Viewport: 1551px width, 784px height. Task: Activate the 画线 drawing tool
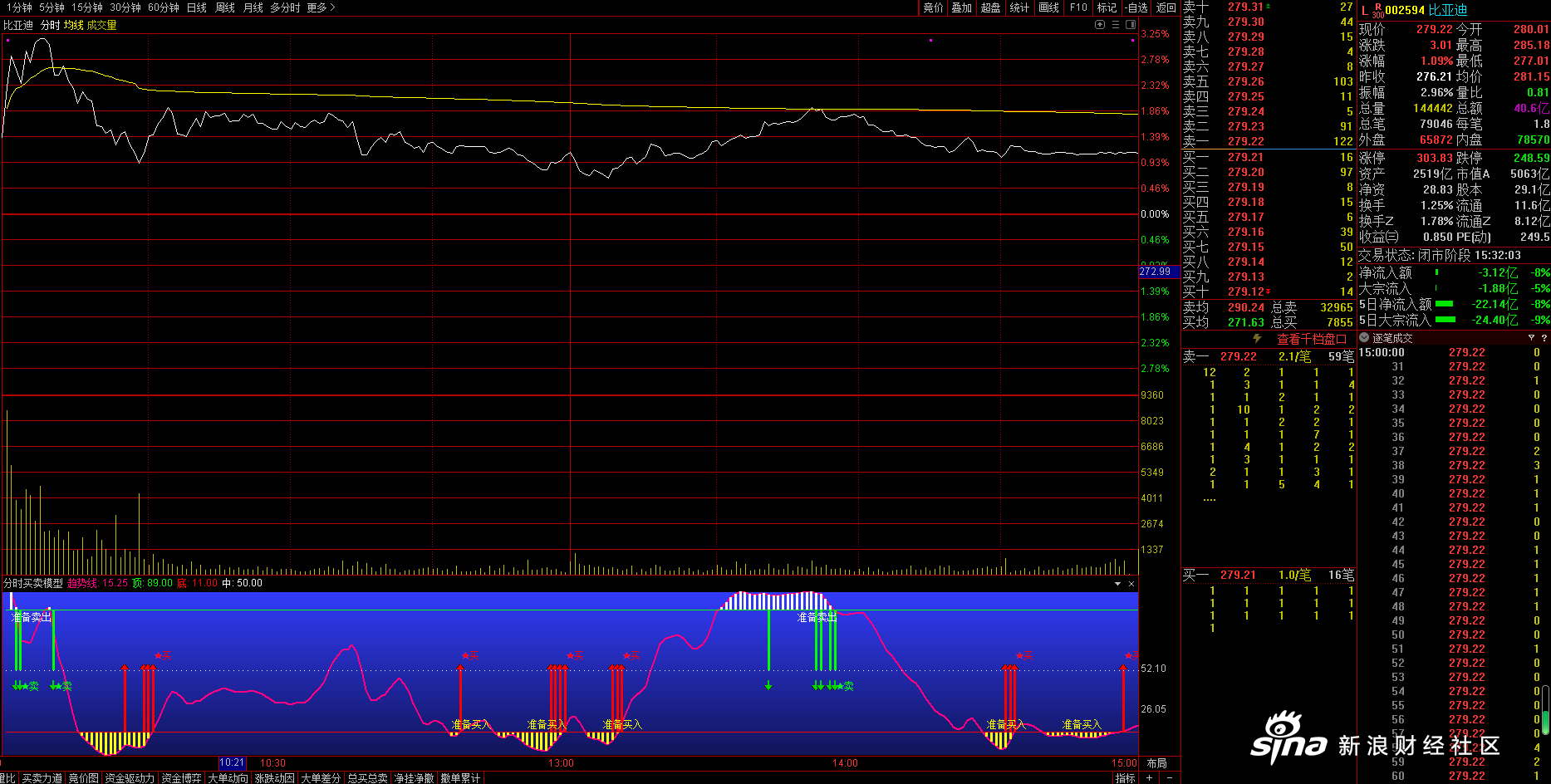1049,7
